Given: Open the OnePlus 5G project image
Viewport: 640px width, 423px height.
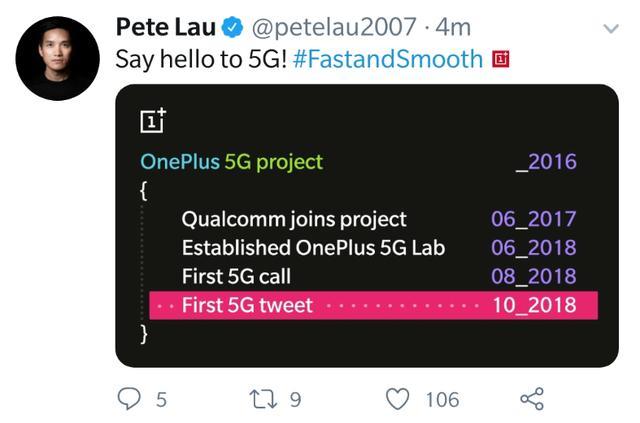Looking at the screenshot, I should point(367,225).
